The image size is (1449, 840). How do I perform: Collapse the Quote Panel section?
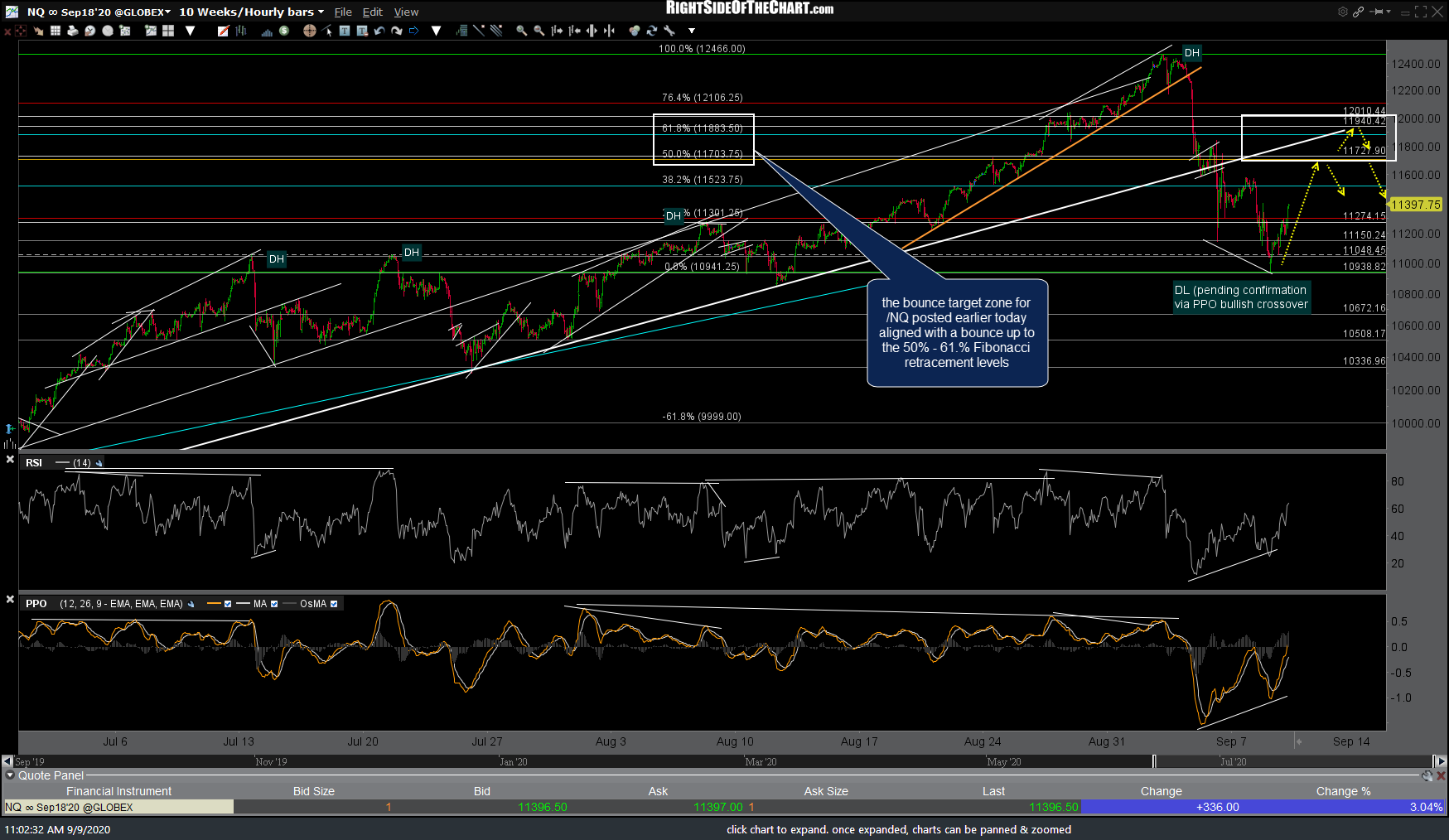[10, 775]
